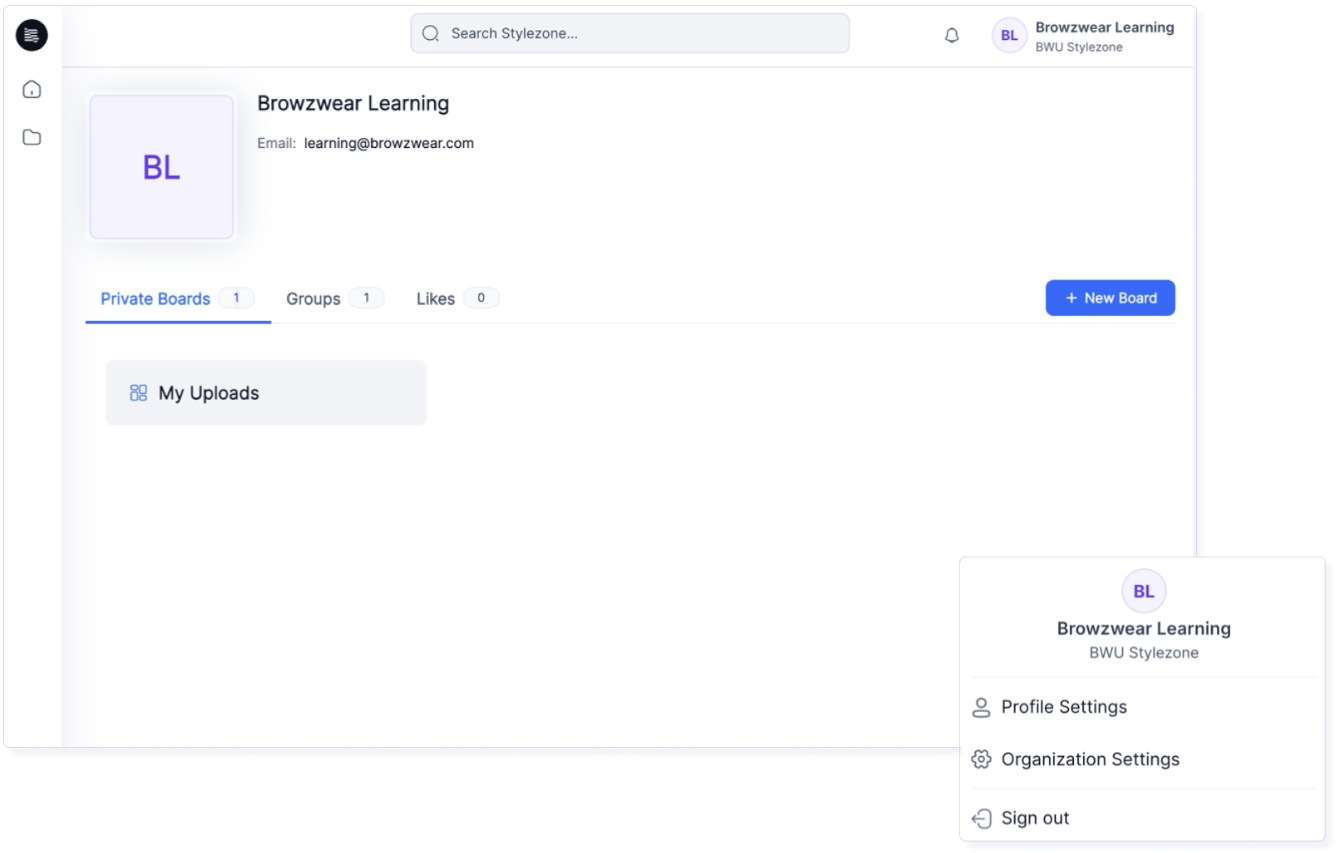
Task: Click the gear icon beside Organization Settings
Action: point(981,760)
